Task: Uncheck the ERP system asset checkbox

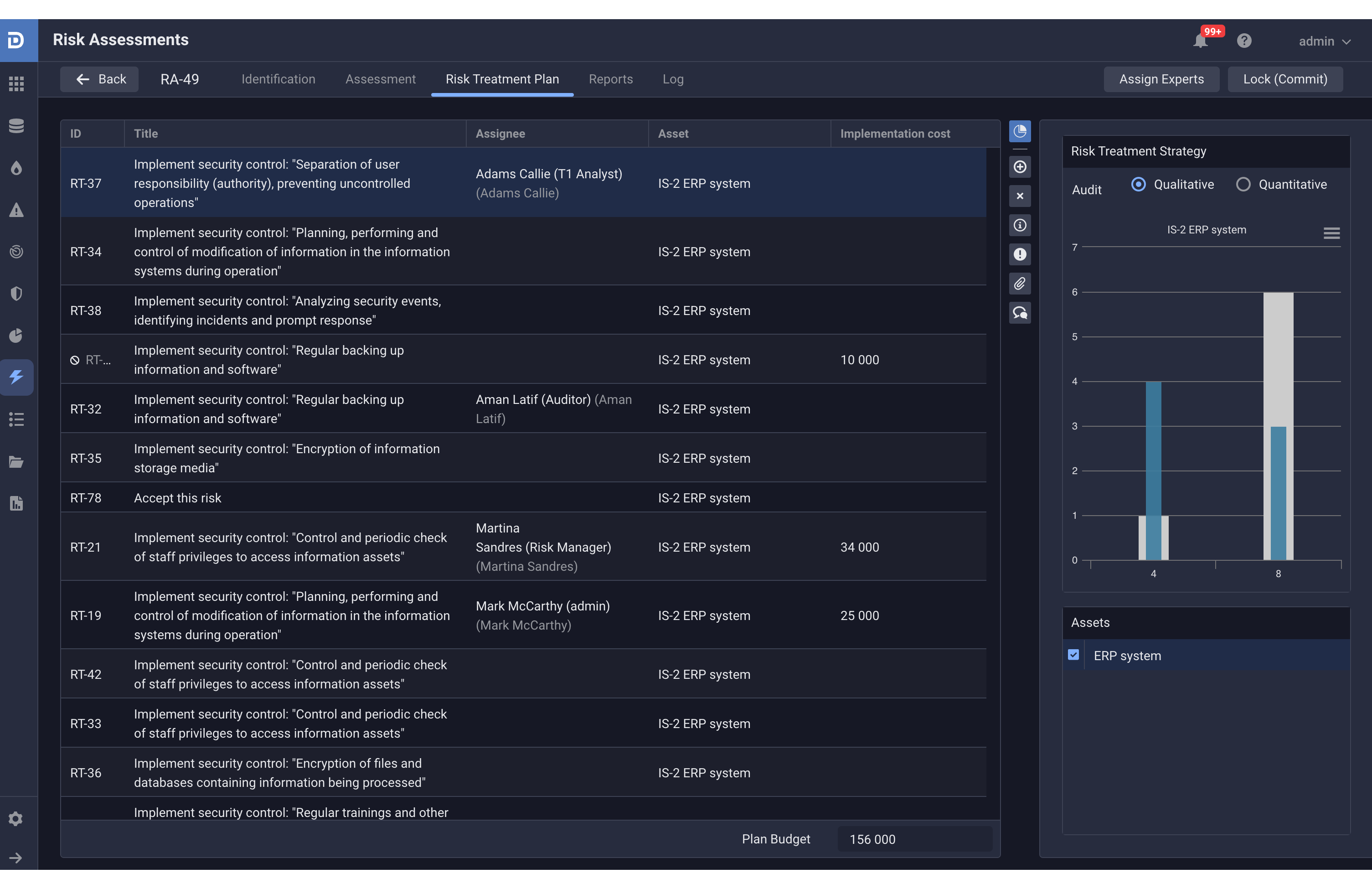Action: (x=1073, y=655)
